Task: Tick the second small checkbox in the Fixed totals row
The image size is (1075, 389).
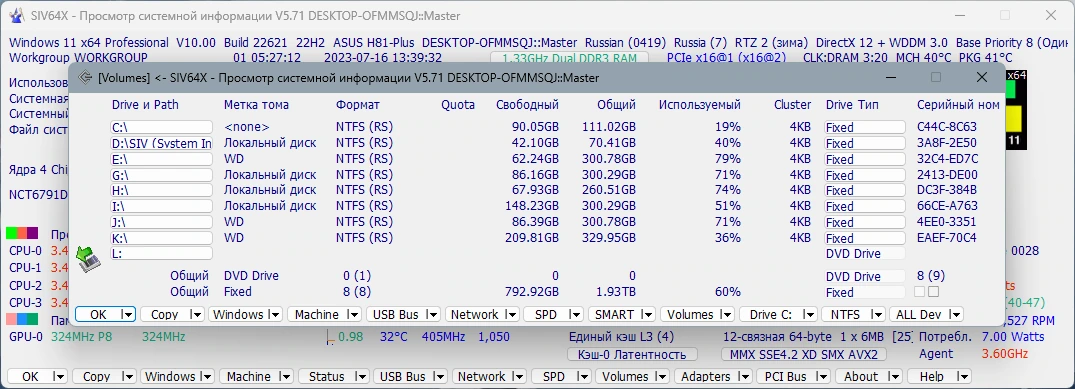Action: [933, 292]
